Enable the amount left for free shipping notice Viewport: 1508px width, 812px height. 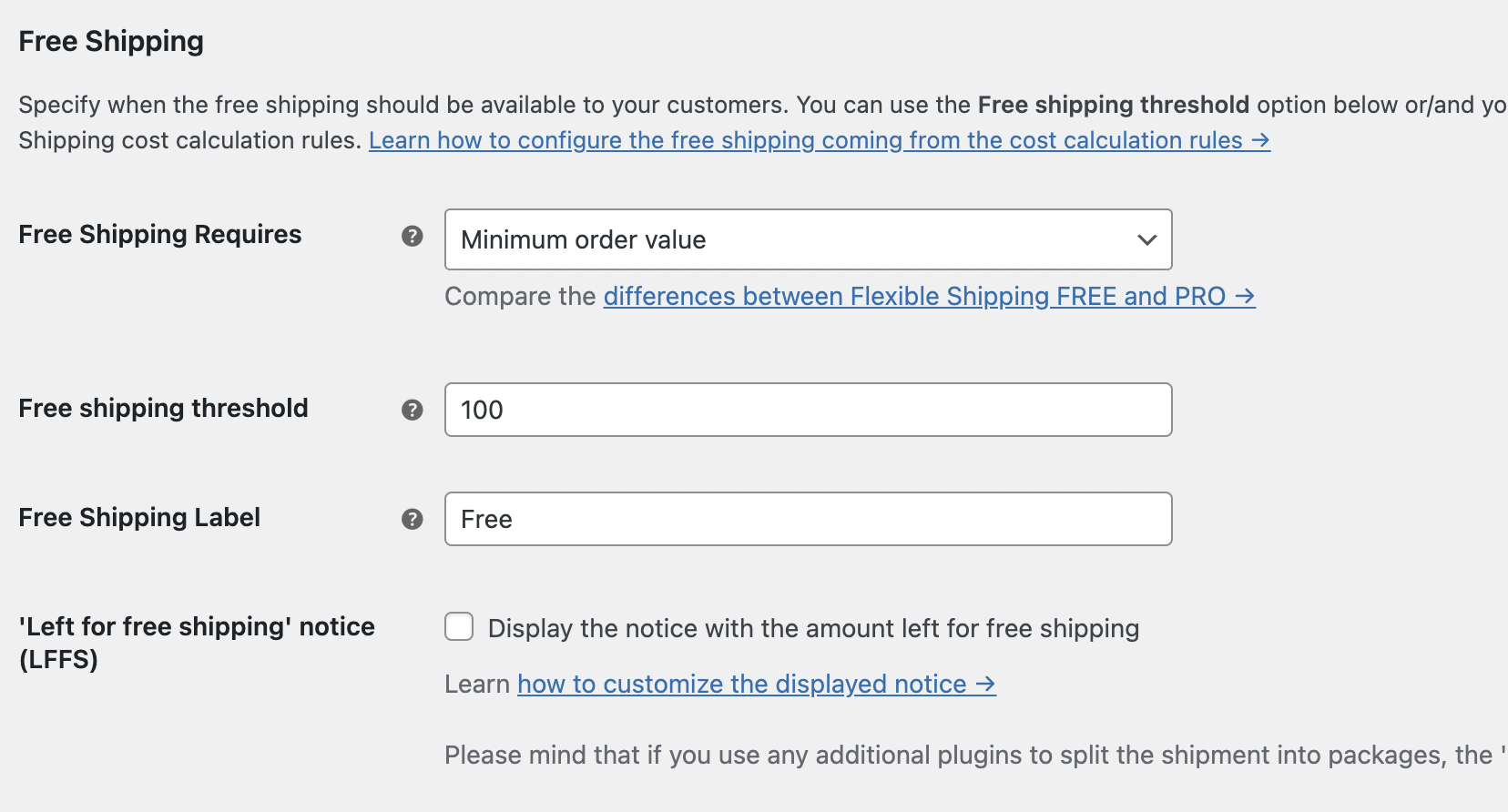tap(459, 627)
